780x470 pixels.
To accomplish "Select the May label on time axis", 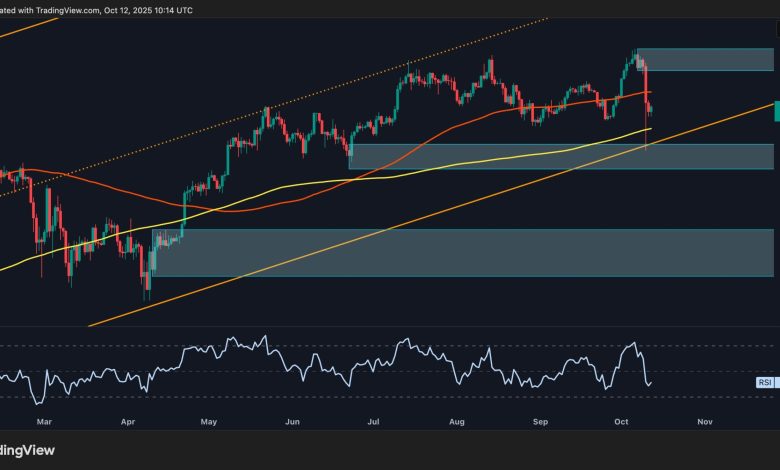I will (208, 423).
